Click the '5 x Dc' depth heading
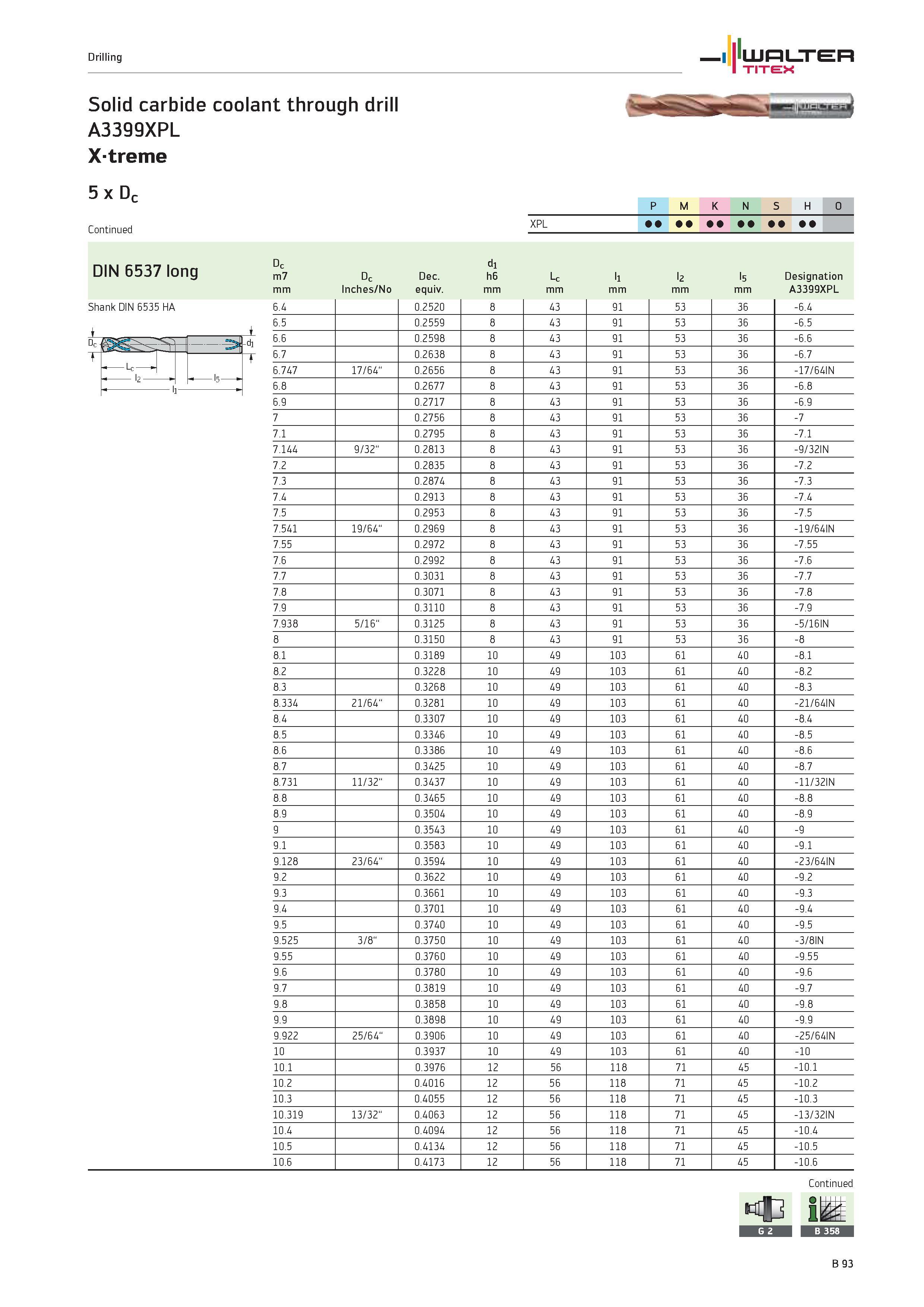The image size is (924, 1307). point(113,193)
